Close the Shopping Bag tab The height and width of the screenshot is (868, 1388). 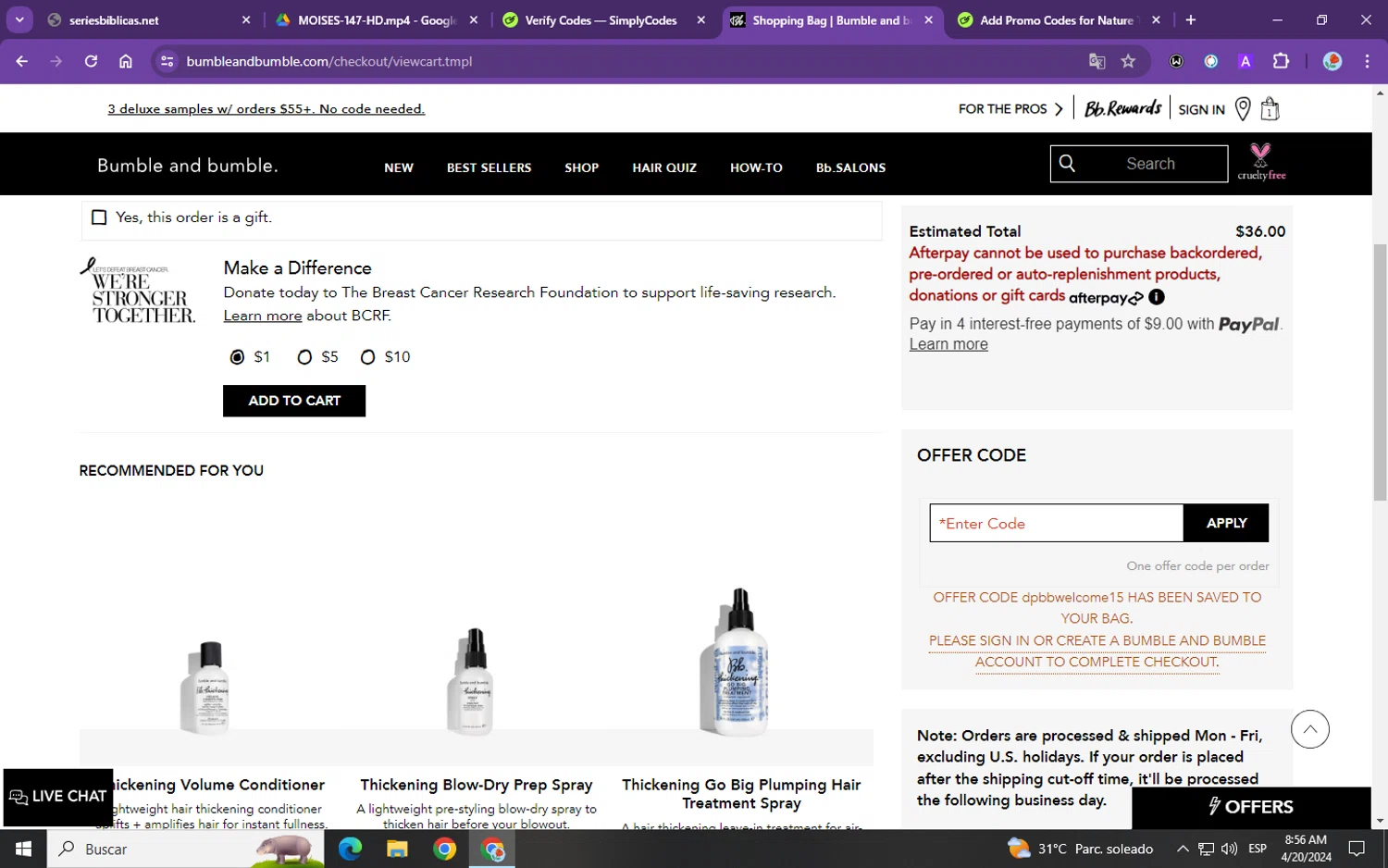[928, 20]
